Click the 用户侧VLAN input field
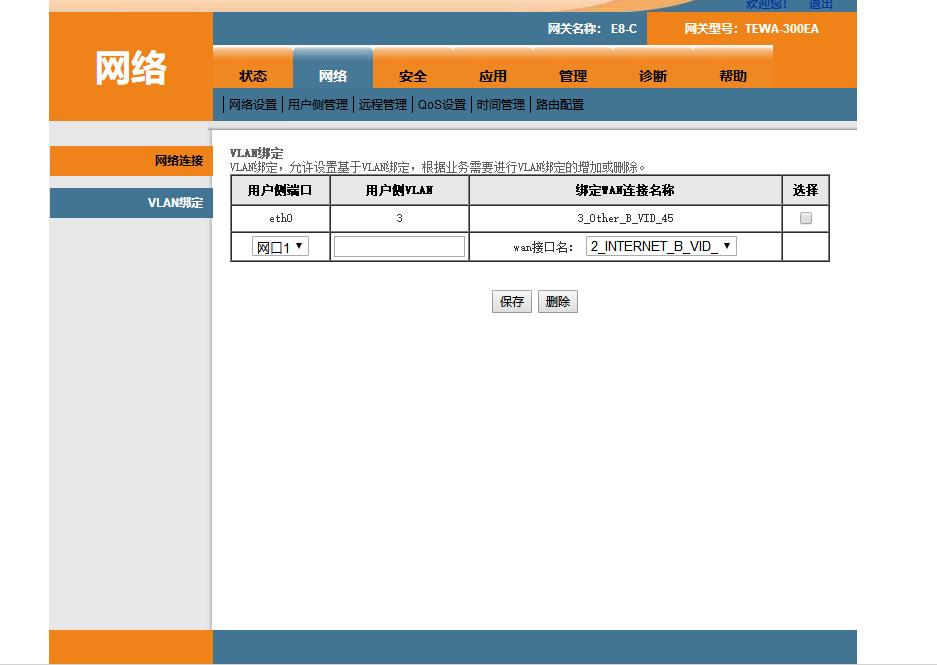Viewport: 937px width, 665px height. pyautogui.click(x=398, y=245)
